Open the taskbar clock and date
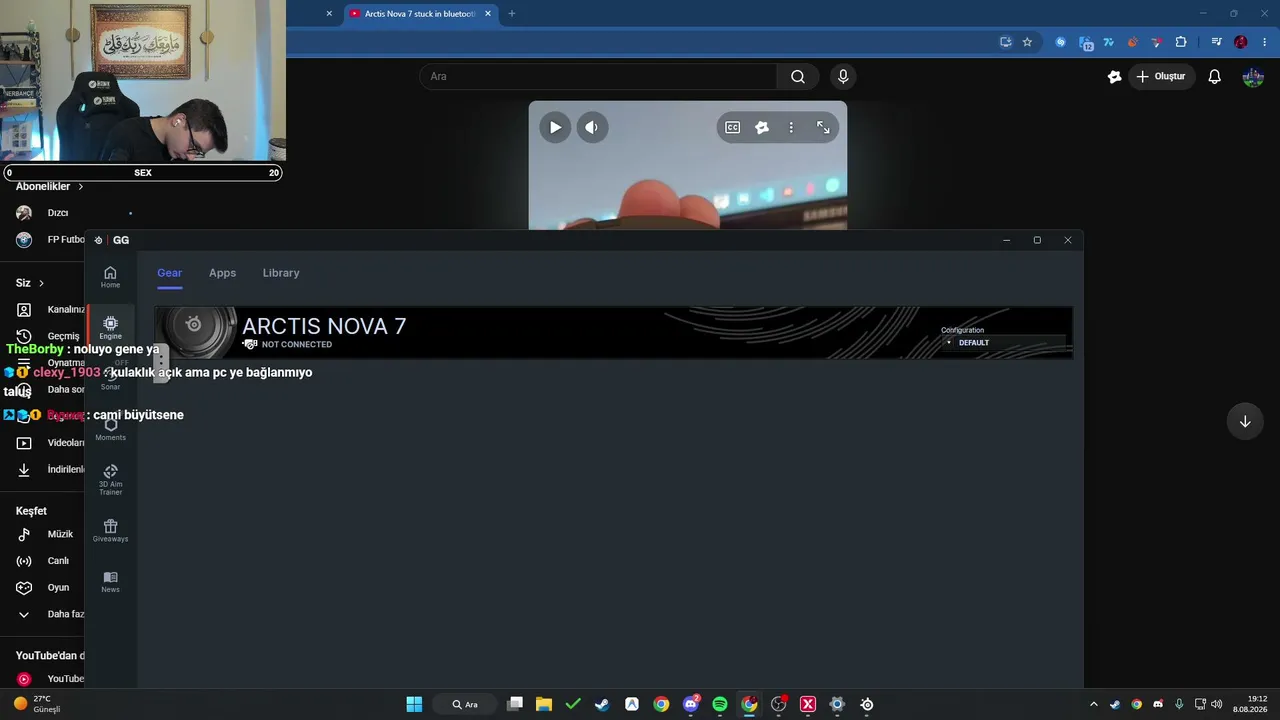Viewport: 1280px width, 720px height. 1250,704
